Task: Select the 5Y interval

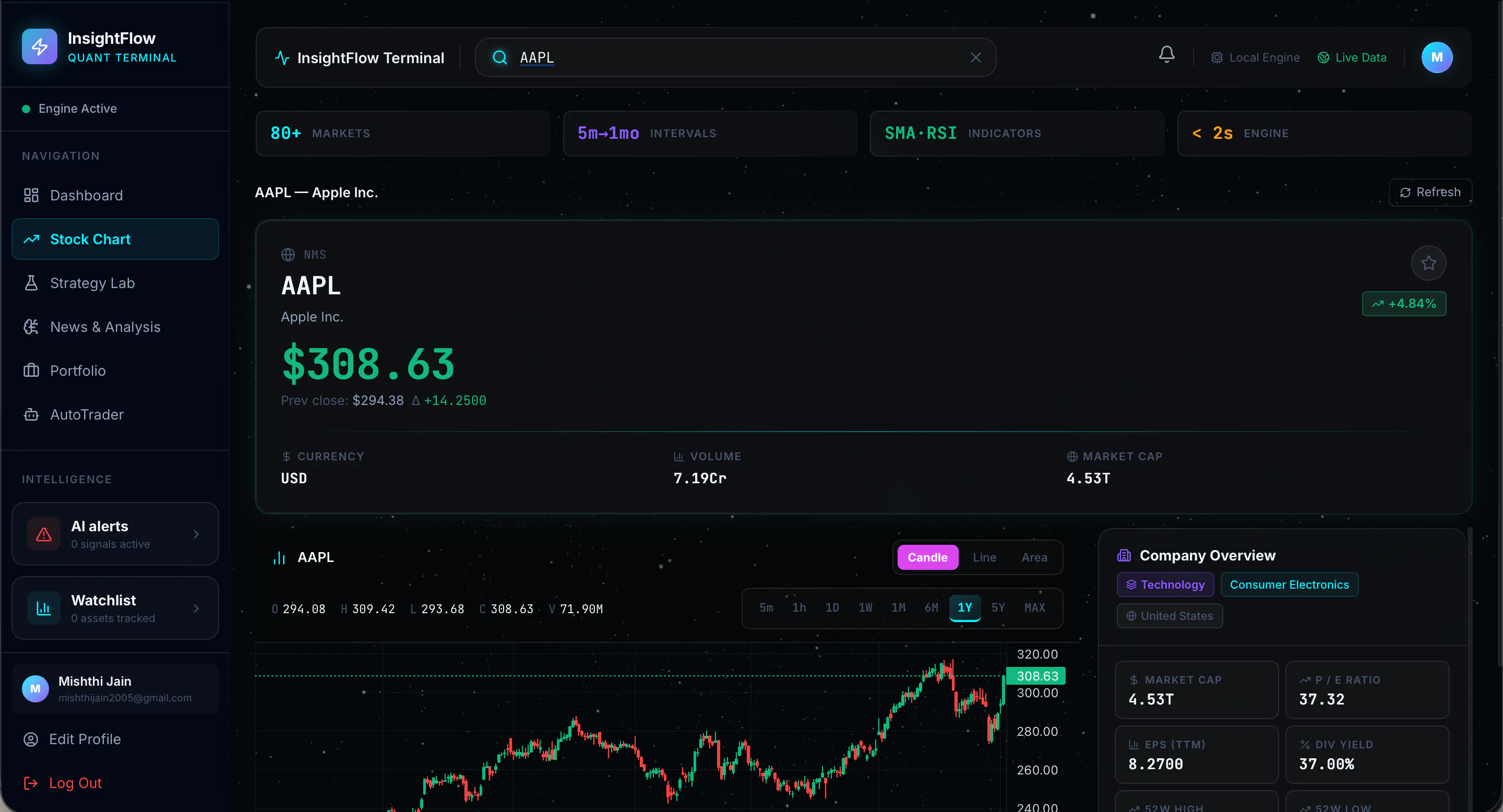Action: (998, 608)
